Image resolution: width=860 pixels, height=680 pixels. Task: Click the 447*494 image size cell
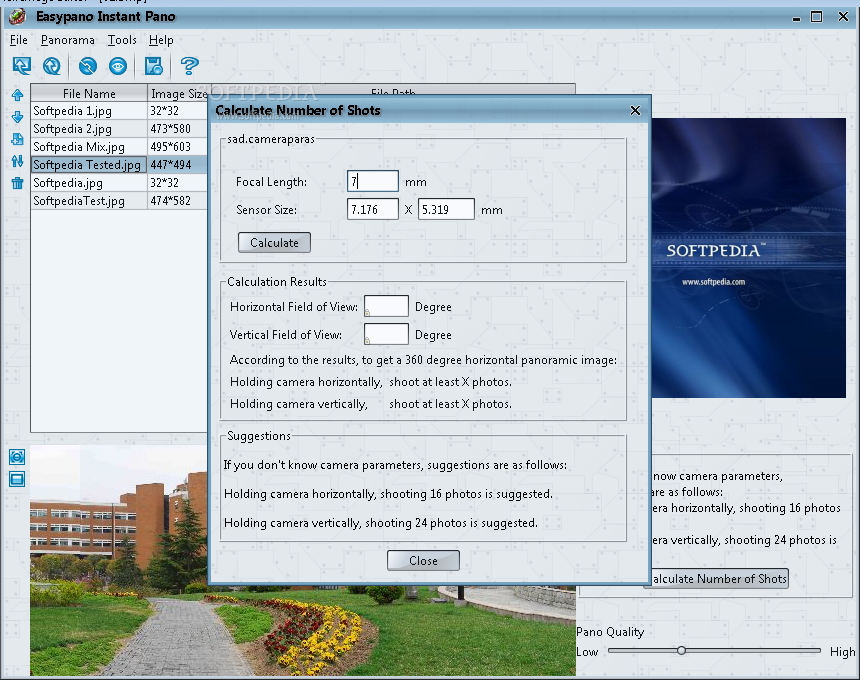pos(177,165)
